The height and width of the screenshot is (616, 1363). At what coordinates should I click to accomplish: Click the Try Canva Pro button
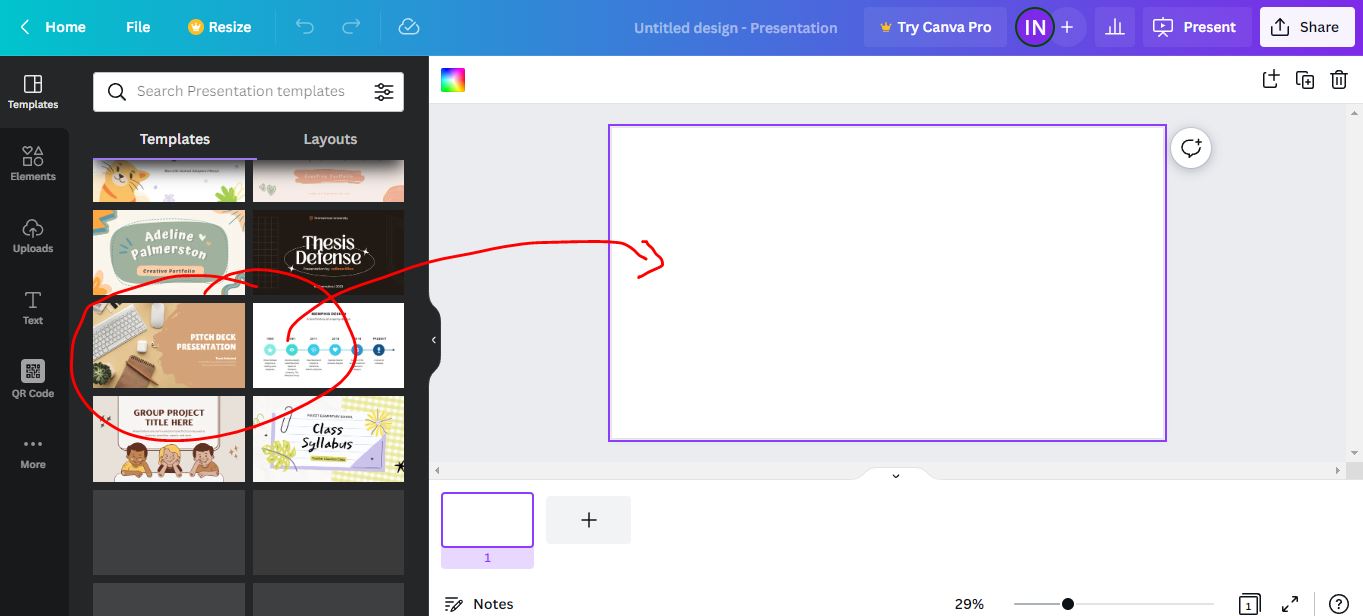coord(934,27)
